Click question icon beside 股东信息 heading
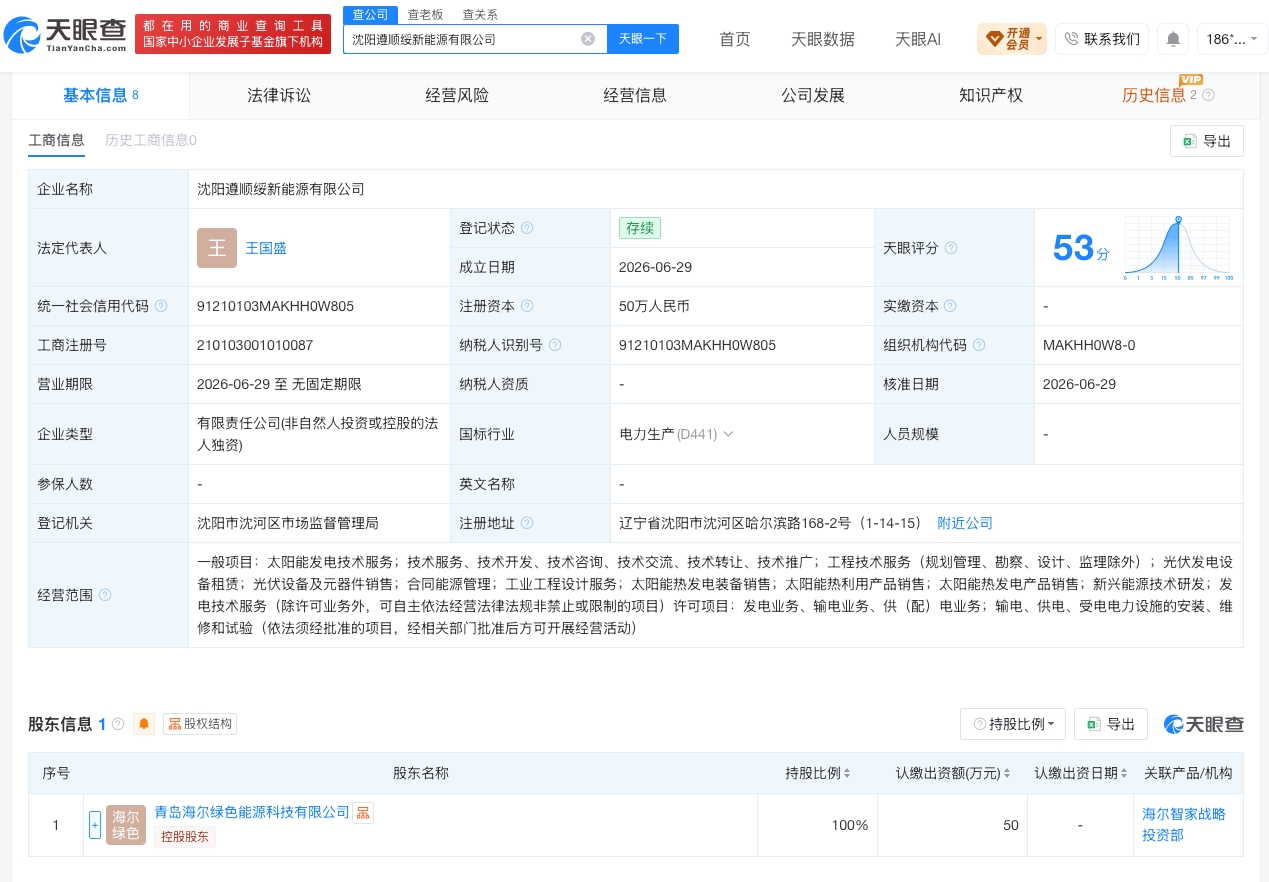 pyautogui.click(x=118, y=724)
